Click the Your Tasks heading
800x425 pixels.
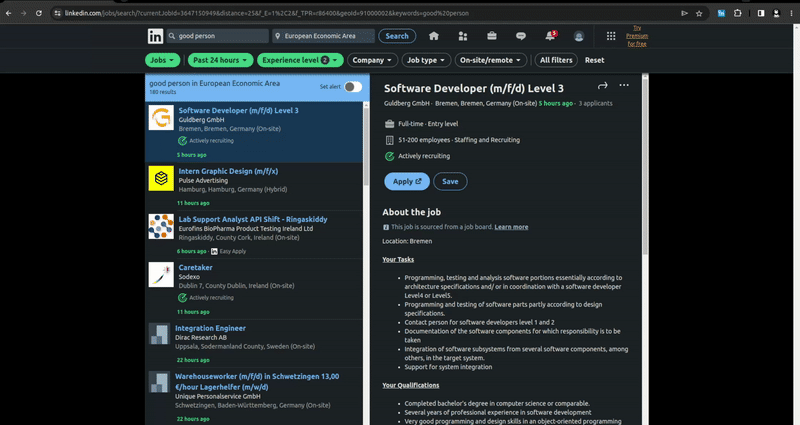[x=398, y=260]
